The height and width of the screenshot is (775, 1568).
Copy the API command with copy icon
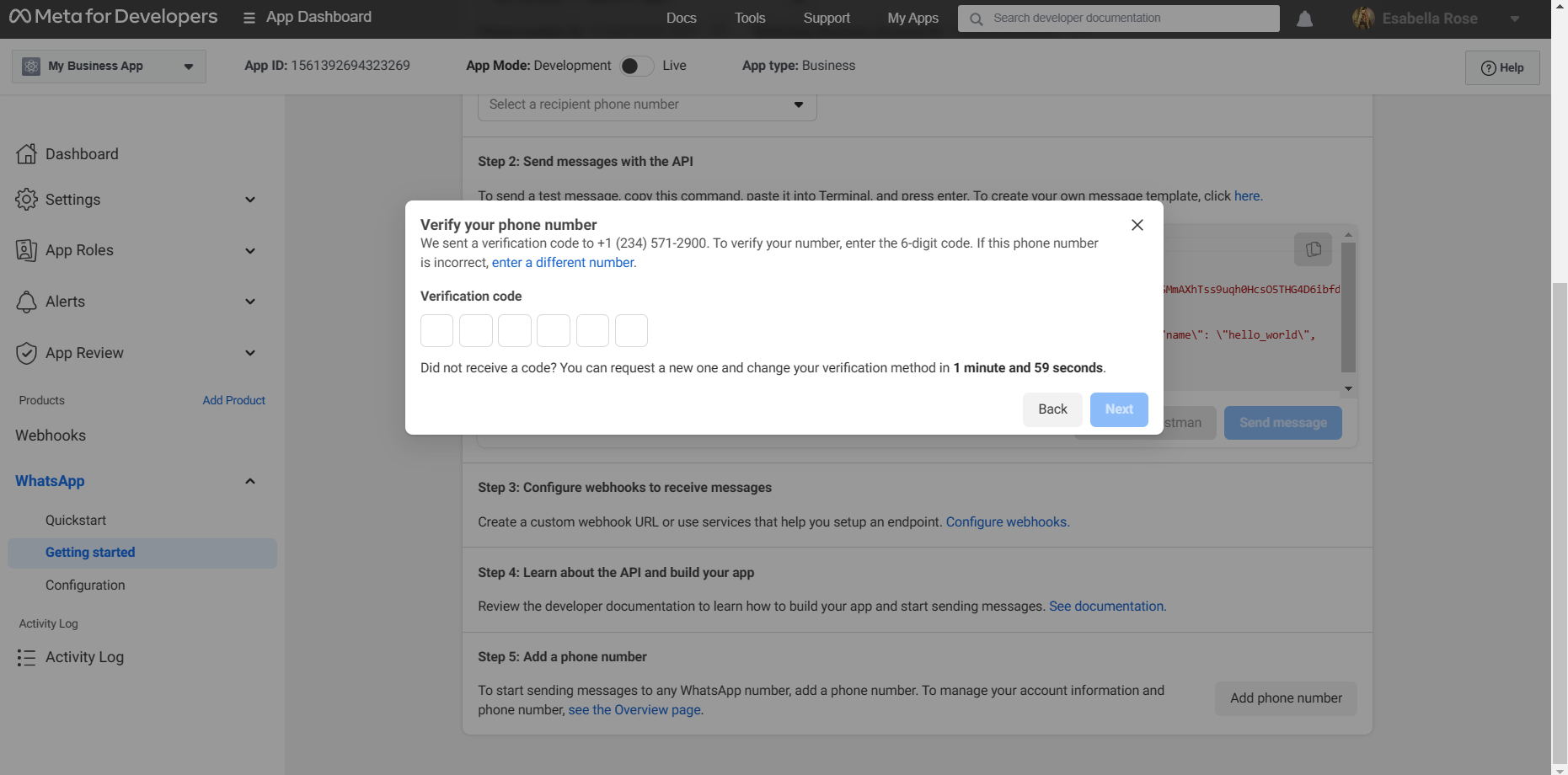[x=1313, y=249]
